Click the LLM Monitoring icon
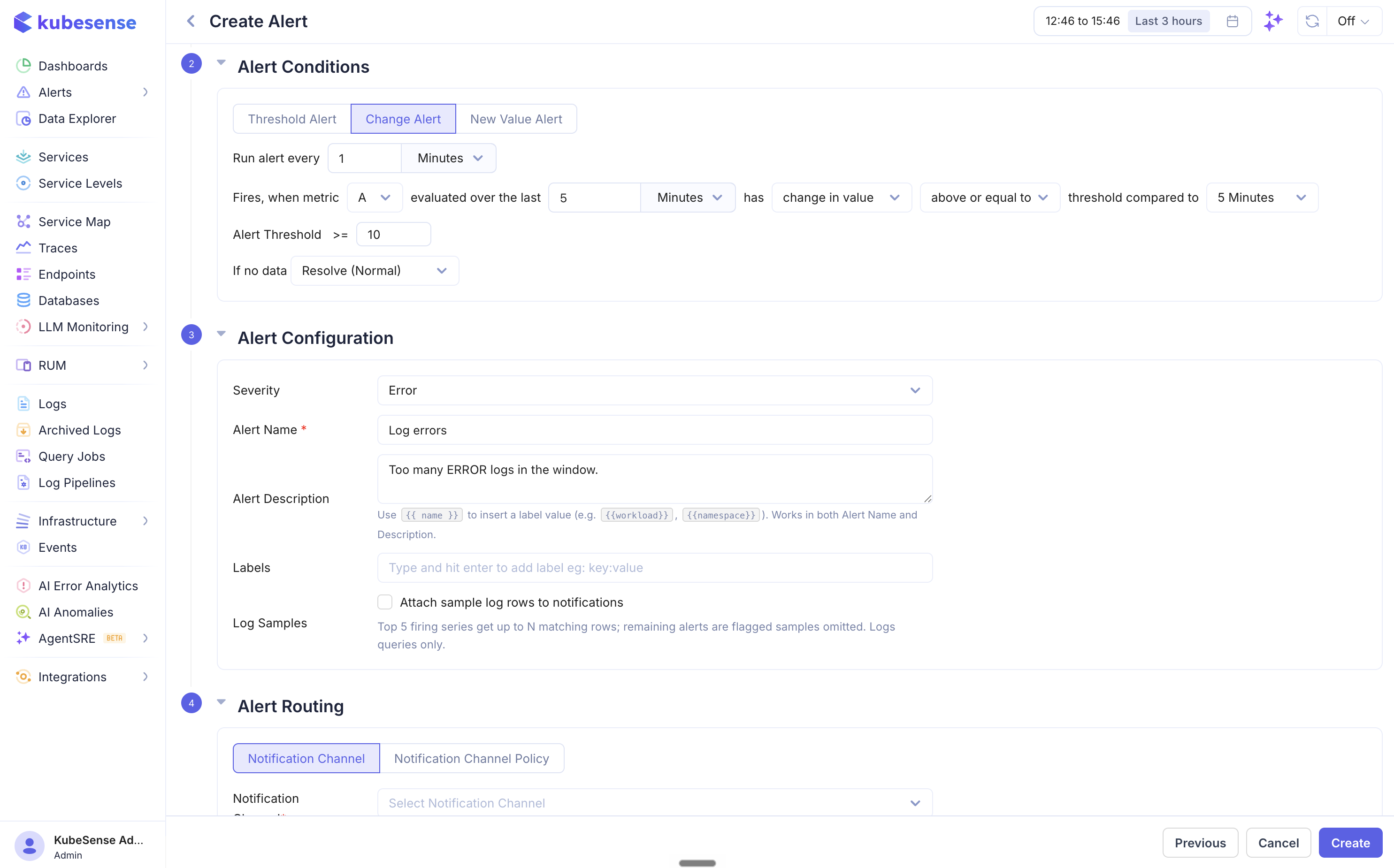1394x868 pixels. 23,327
